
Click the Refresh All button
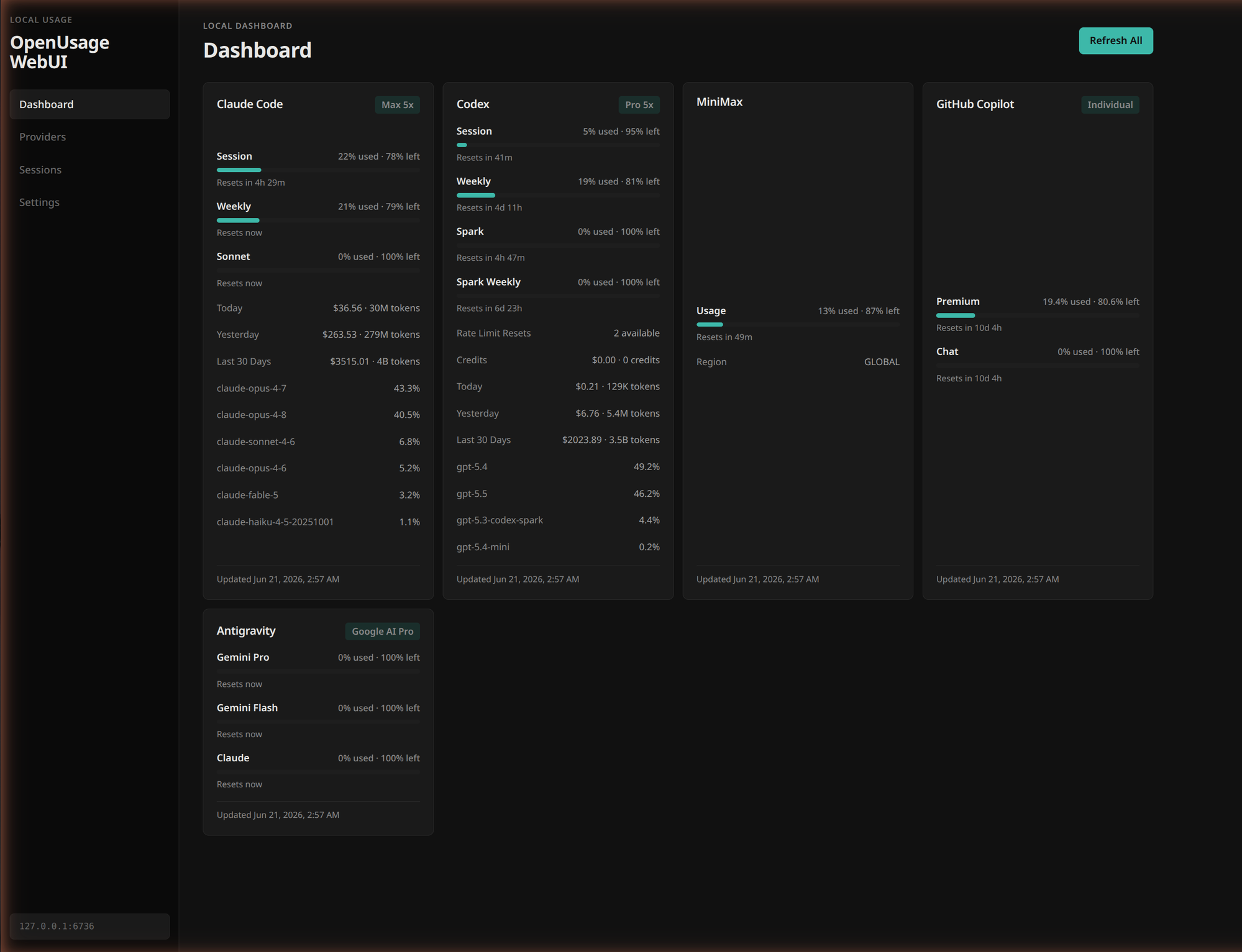click(1115, 40)
